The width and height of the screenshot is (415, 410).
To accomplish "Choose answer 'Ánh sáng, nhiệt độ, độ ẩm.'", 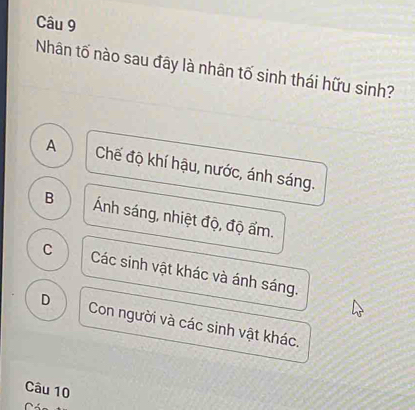I will [184, 219].
